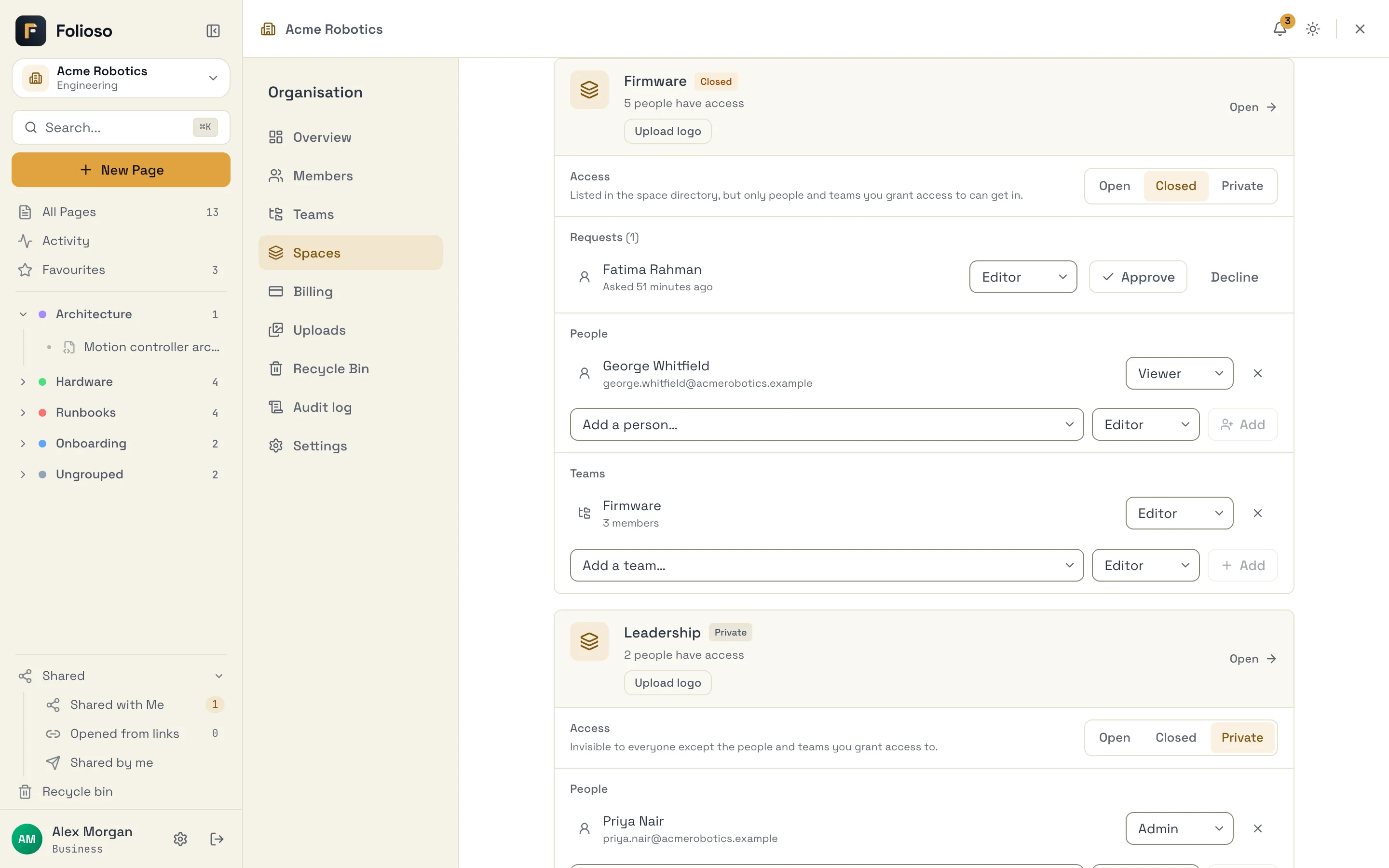Upload logo for Leadership space
Viewport: 1389px width, 868px height.
click(667, 682)
